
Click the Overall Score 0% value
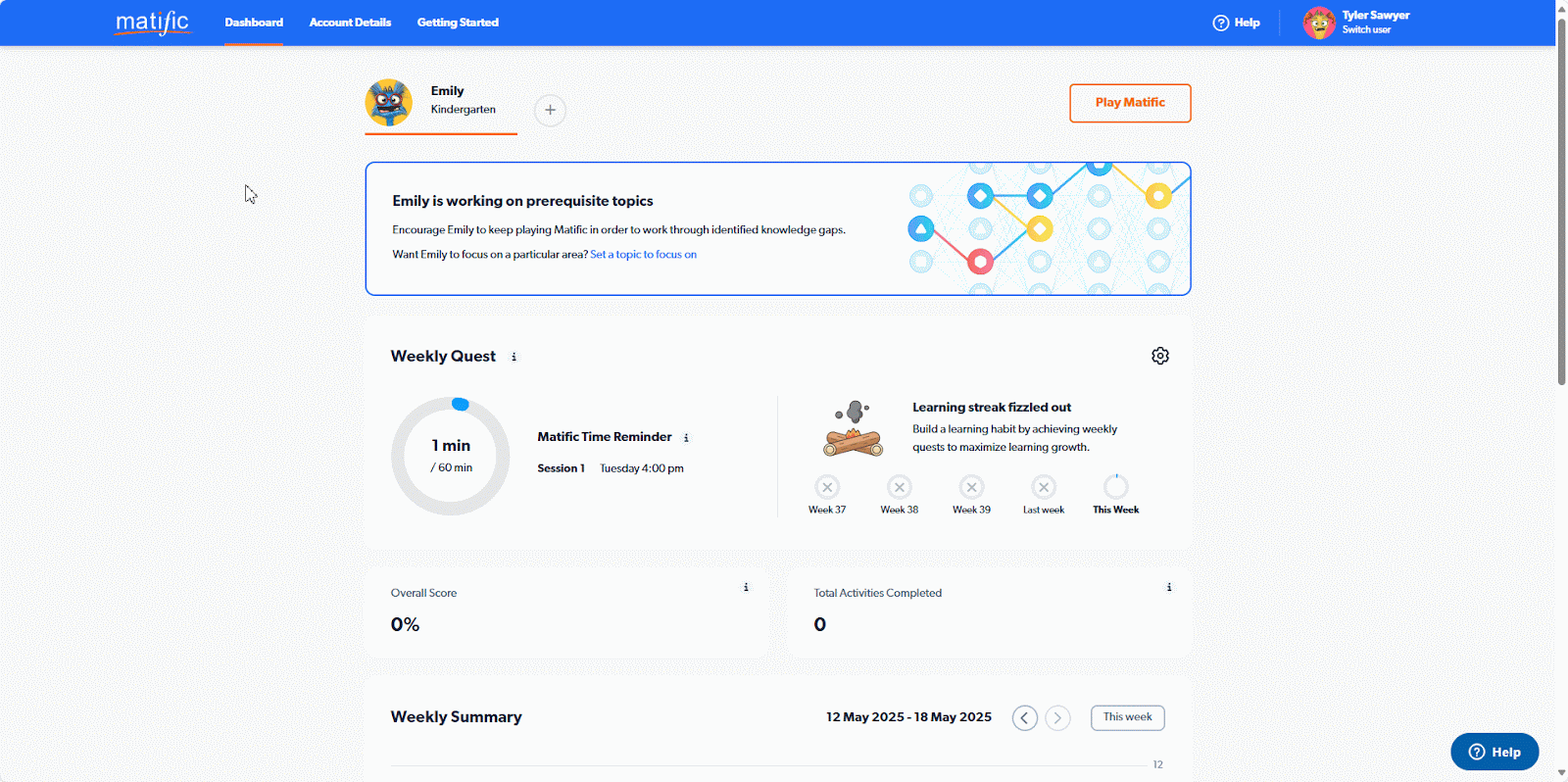[x=405, y=625]
